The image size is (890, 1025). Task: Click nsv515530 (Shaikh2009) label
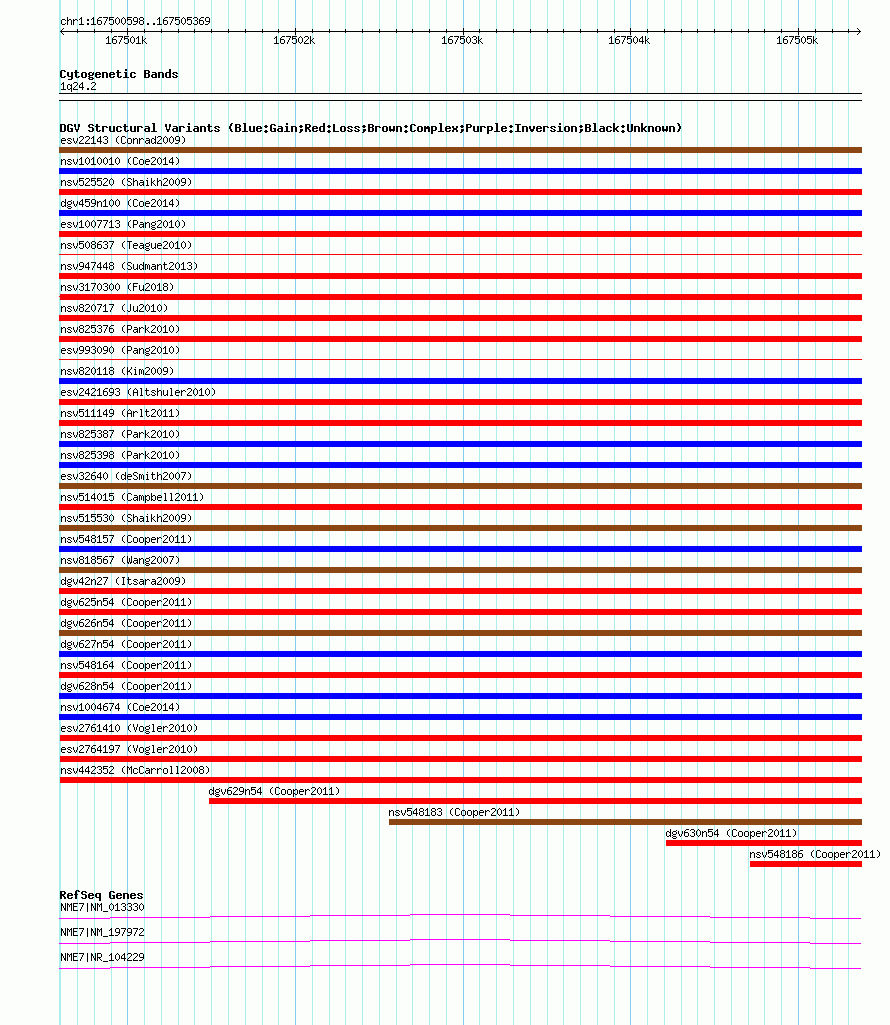click(x=126, y=518)
